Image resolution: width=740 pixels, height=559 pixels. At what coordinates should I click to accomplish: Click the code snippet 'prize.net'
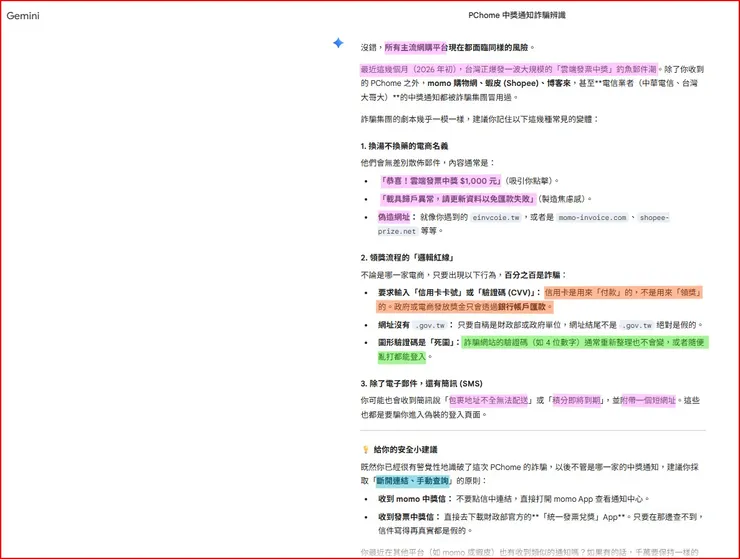pos(397,231)
